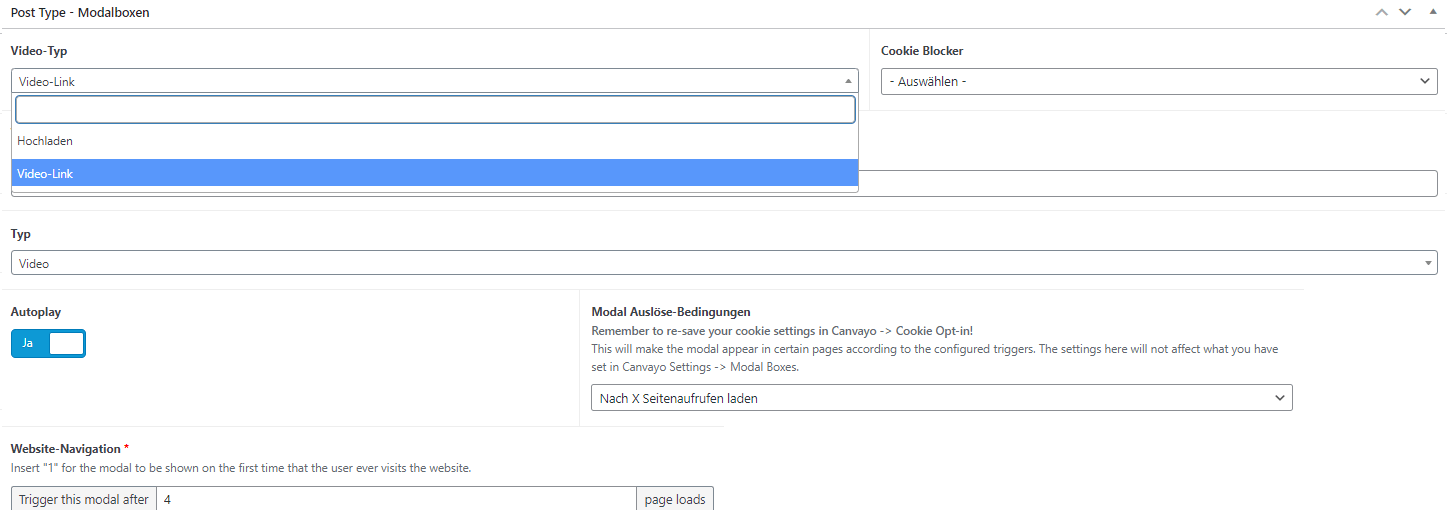Focus the search box in Video-Typ dropdown
This screenshot has width=1447, height=510.
tap(435, 109)
